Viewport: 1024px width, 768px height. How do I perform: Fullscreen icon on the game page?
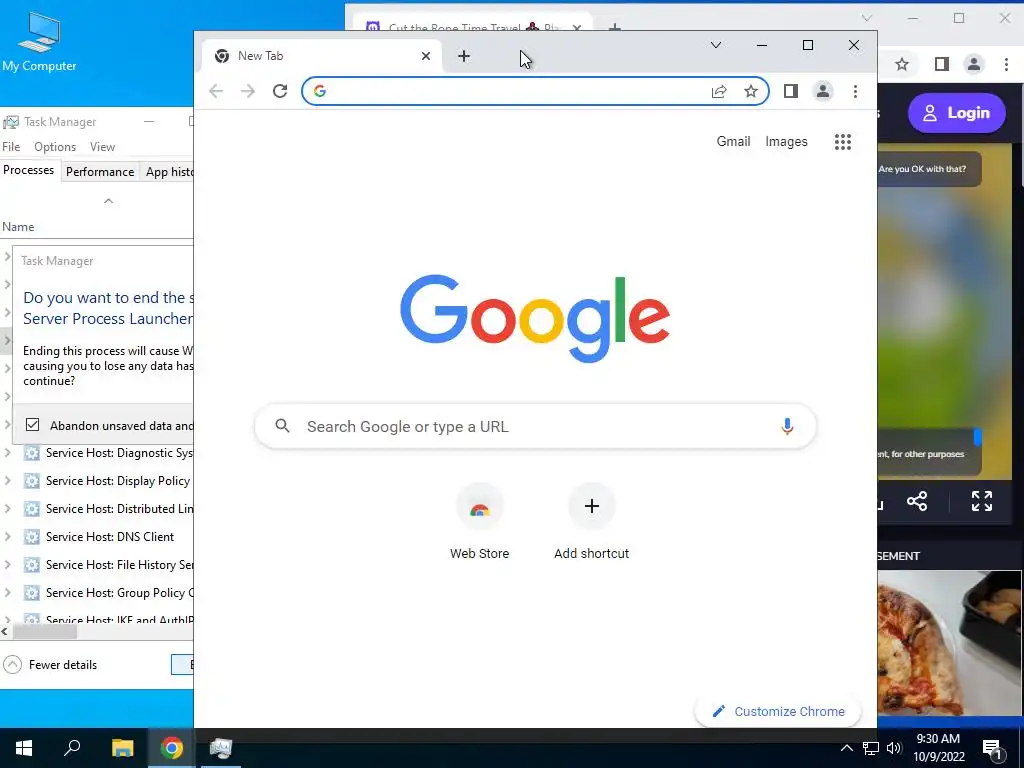click(x=982, y=501)
